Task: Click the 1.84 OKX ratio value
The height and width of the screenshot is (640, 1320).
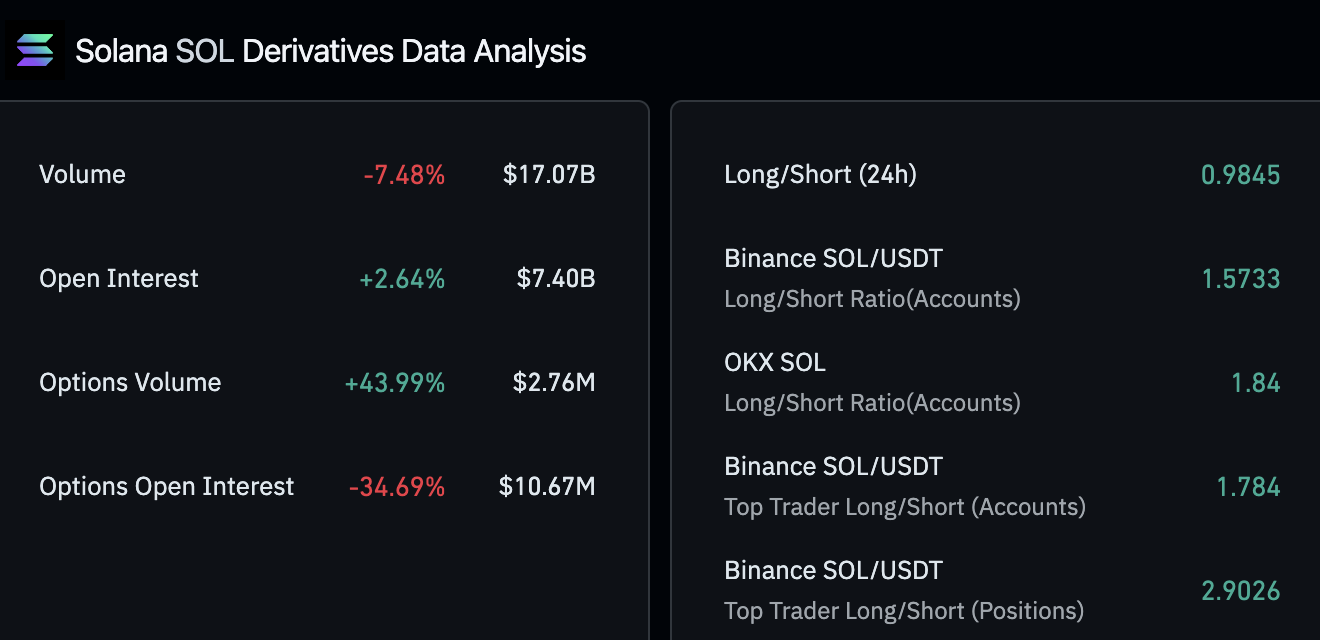Action: pos(1255,383)
